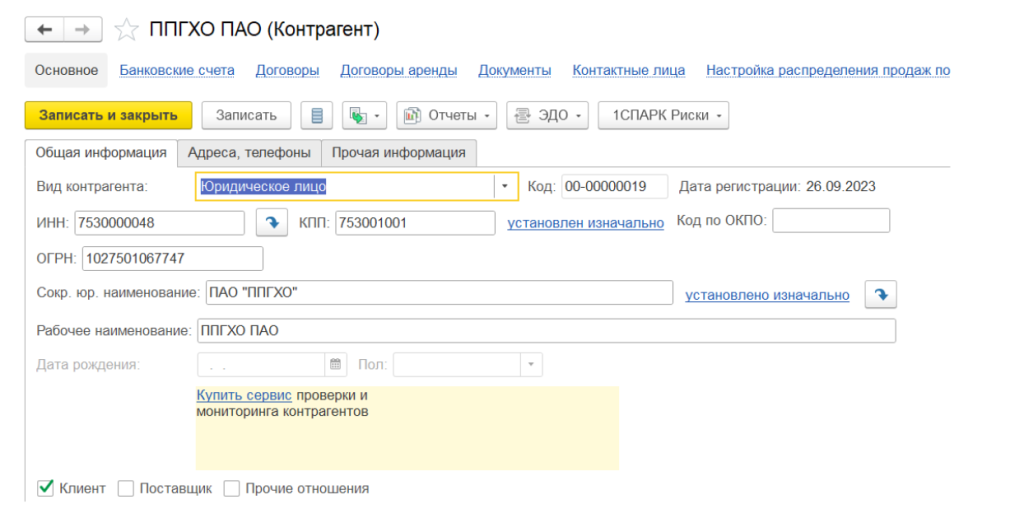The width and height of the screenshot is (1024, 518).
Task: Enable the Поставщик checkbox
Action: [x=126, y=488]
